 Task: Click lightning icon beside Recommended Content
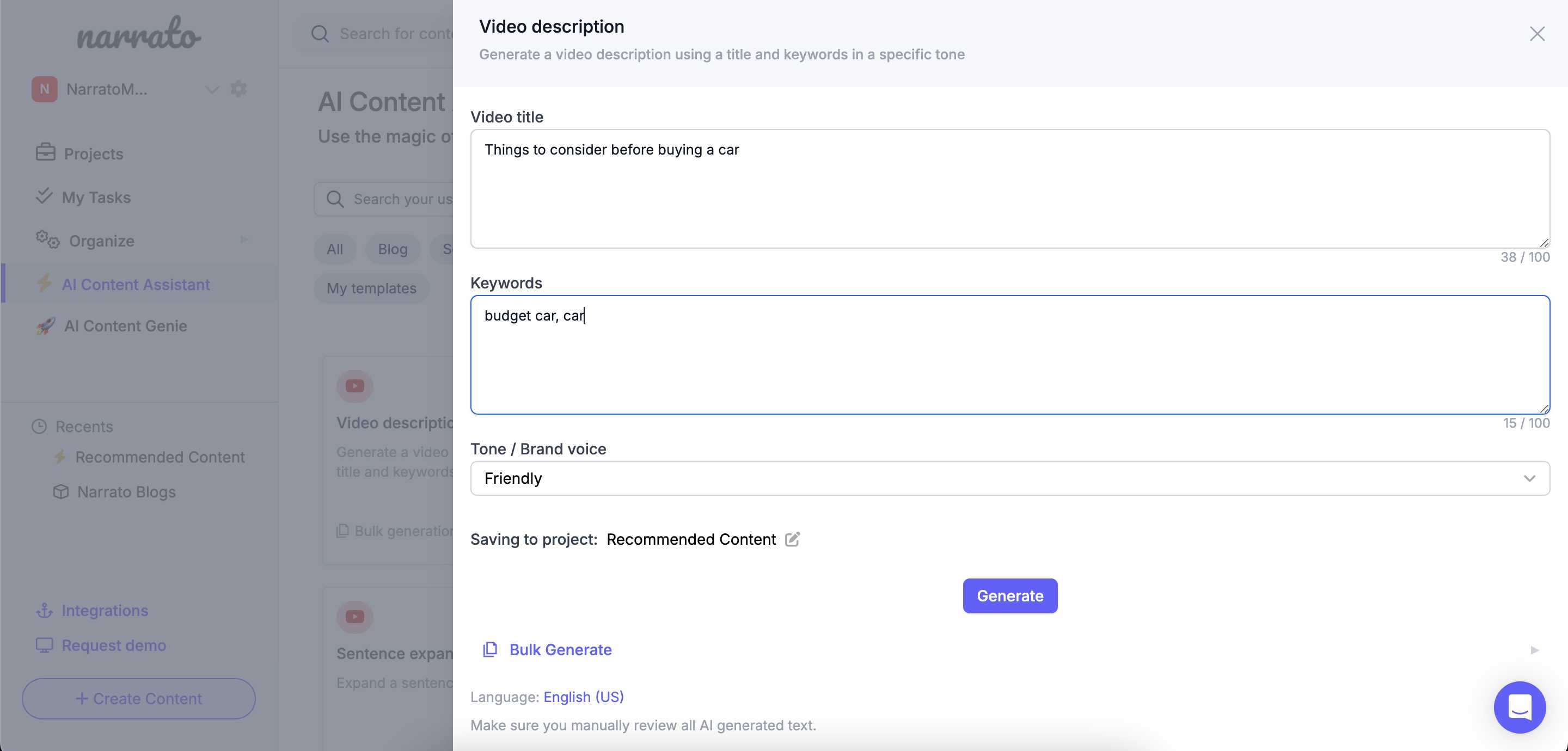pos(60,457)
